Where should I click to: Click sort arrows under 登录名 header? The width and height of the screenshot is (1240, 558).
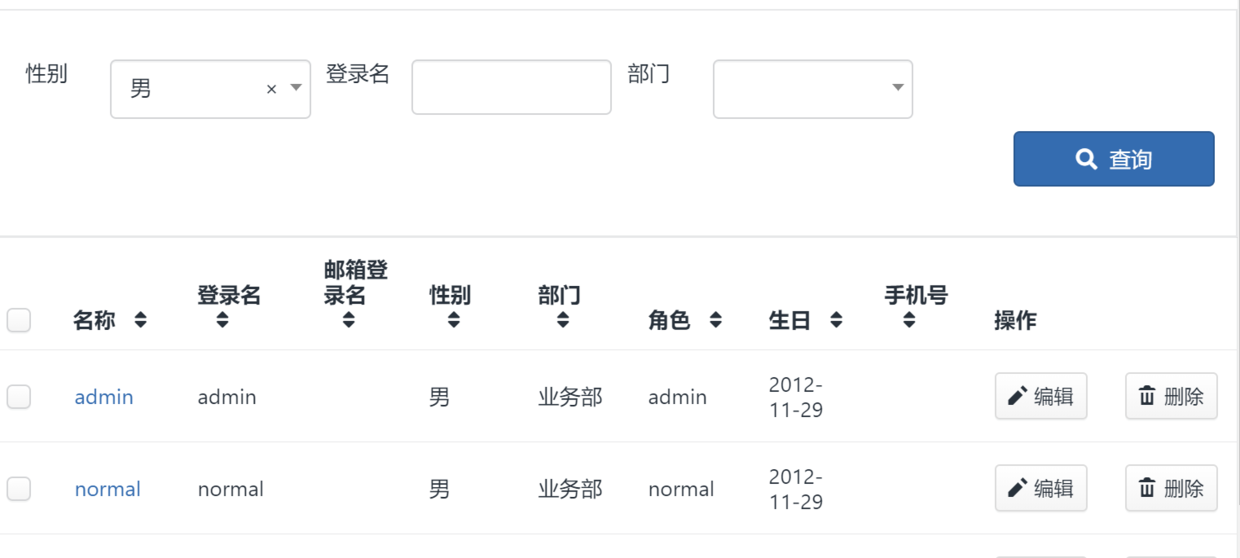(222, 321)
